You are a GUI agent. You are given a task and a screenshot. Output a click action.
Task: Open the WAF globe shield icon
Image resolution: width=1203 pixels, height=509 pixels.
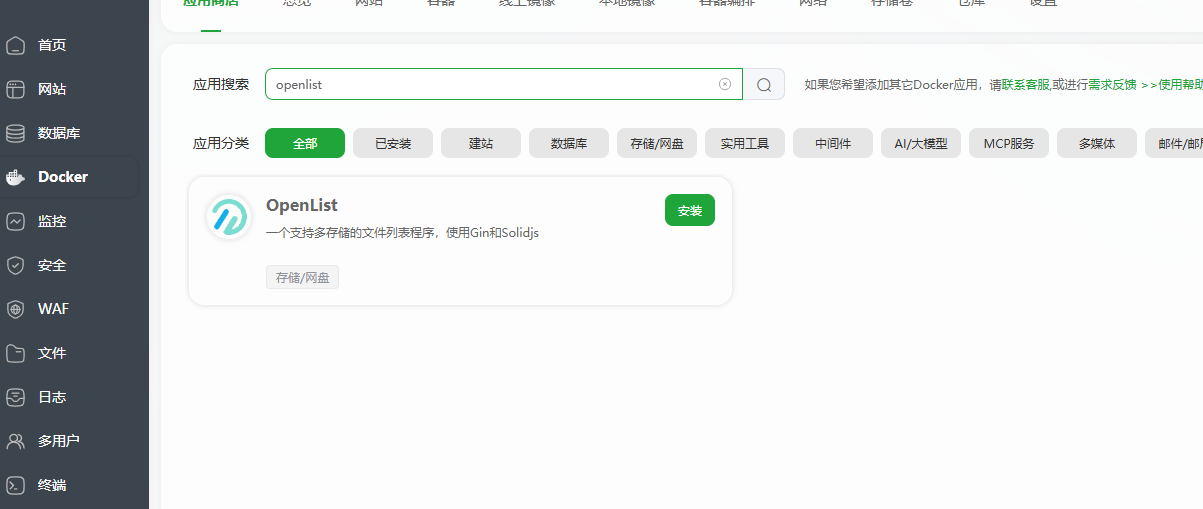(x=15, y=309)
